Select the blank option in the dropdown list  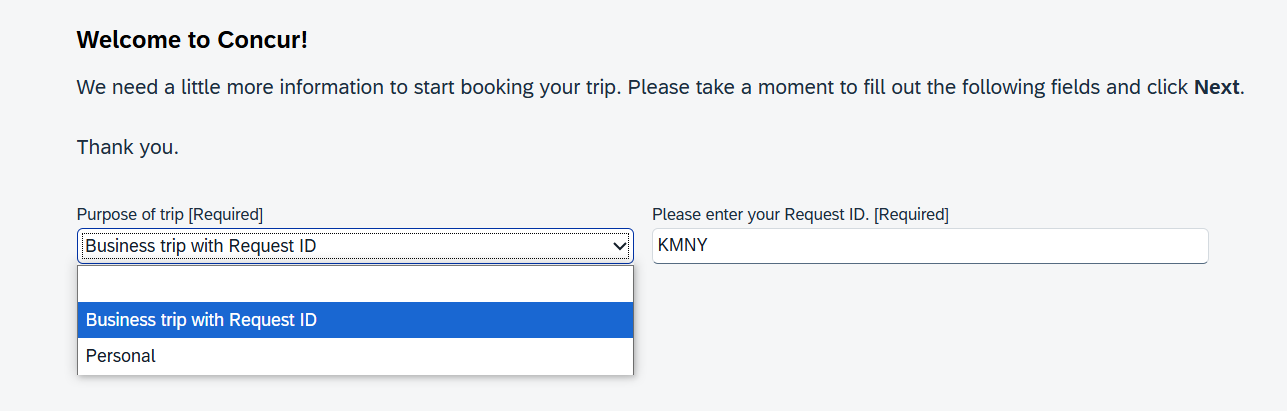coord(355,284)
